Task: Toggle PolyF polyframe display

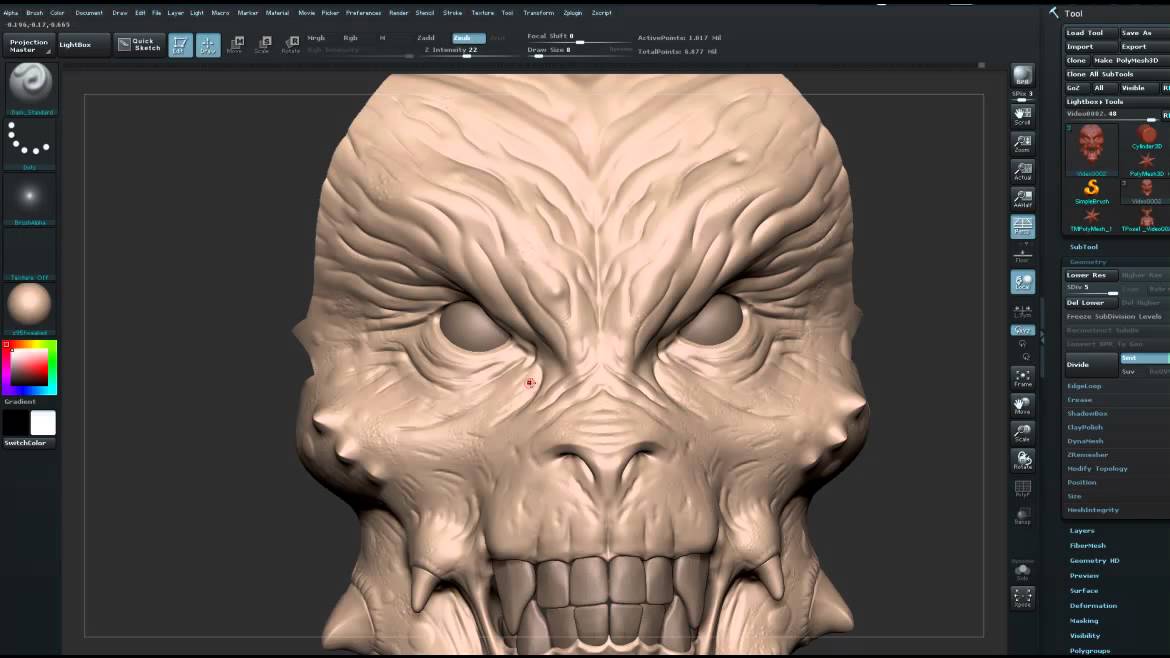Action: click(1022, 488)
